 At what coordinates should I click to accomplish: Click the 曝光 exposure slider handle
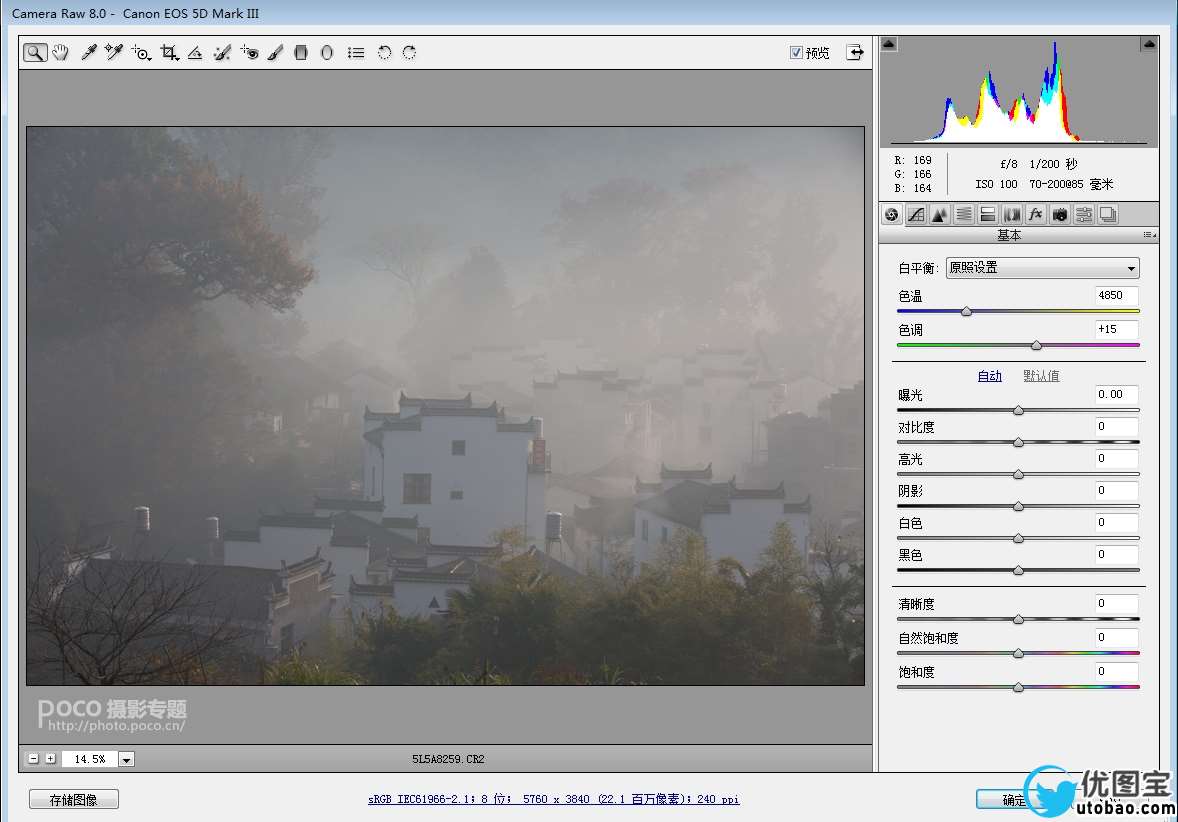pos(1019,410)
